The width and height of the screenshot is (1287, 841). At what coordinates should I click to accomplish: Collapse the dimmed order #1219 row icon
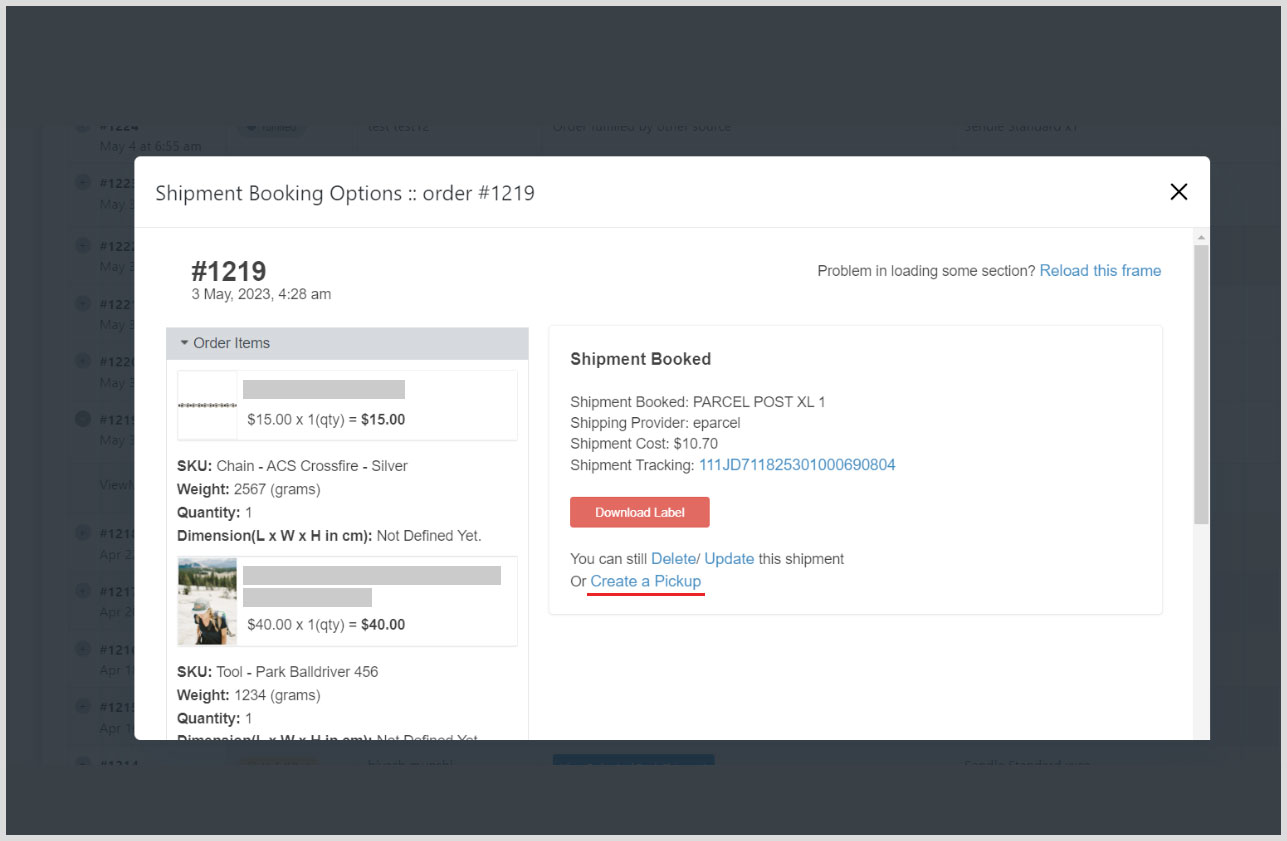coord(83,419)
